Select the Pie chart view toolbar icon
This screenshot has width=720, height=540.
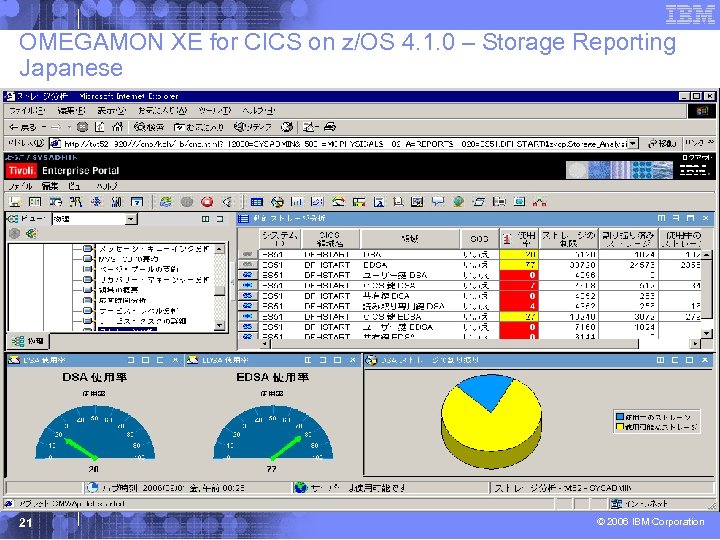(277, 202)
